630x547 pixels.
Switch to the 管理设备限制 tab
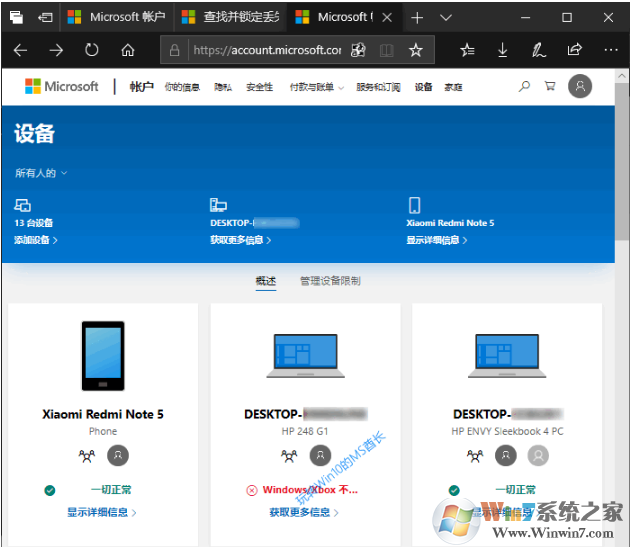pyautogui.click(x=330, y=281)
